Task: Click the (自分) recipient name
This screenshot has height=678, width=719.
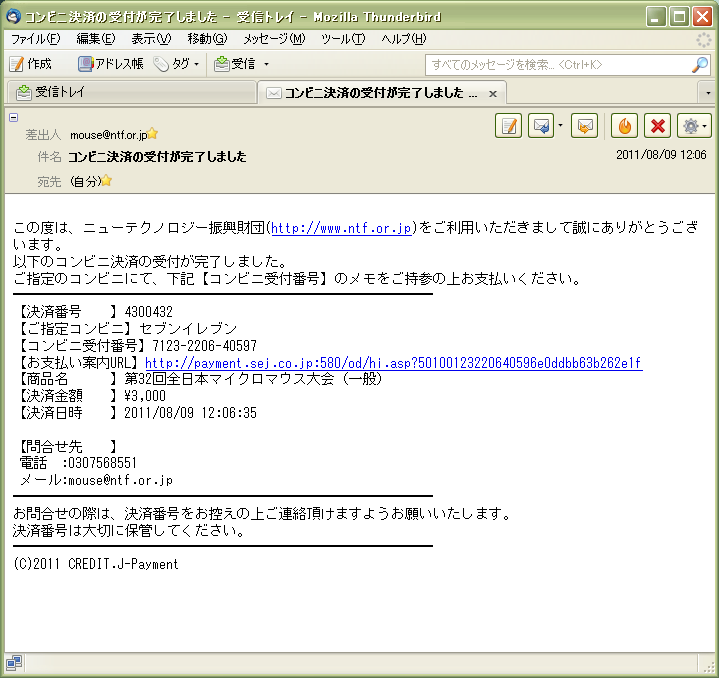Action: point(85,182)
